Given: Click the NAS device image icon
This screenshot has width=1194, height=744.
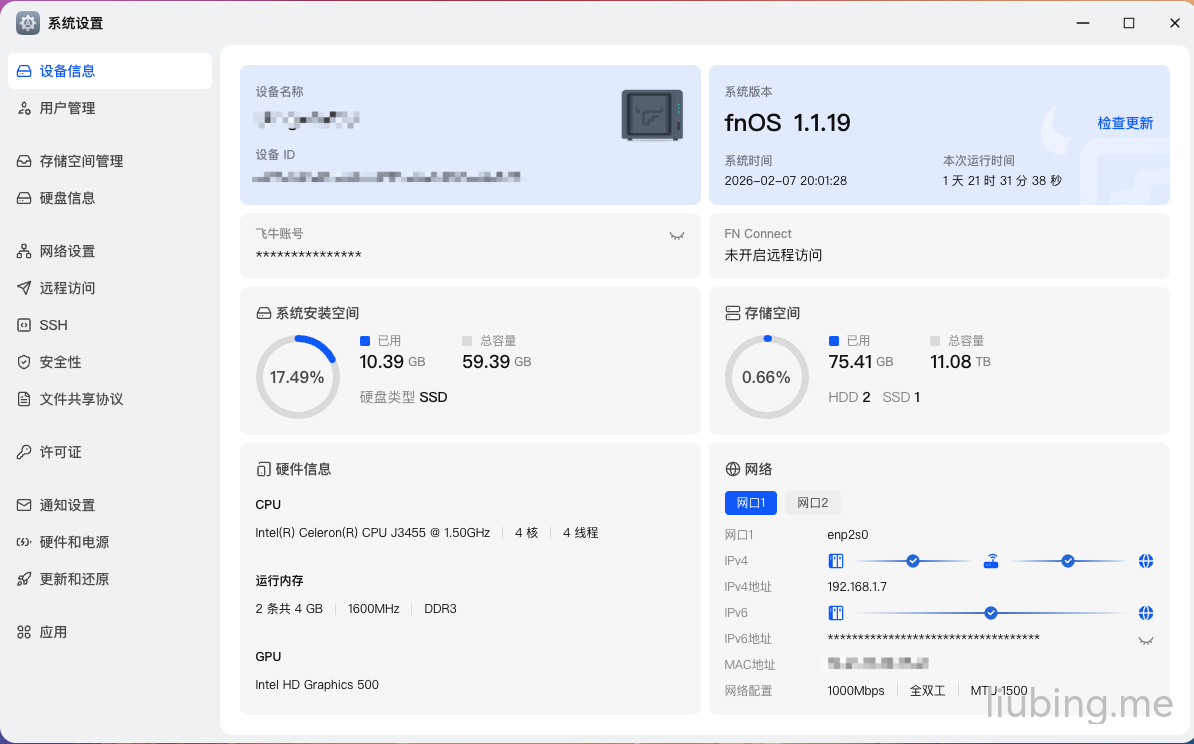Looking at the screenshot, I should point(652,115).
